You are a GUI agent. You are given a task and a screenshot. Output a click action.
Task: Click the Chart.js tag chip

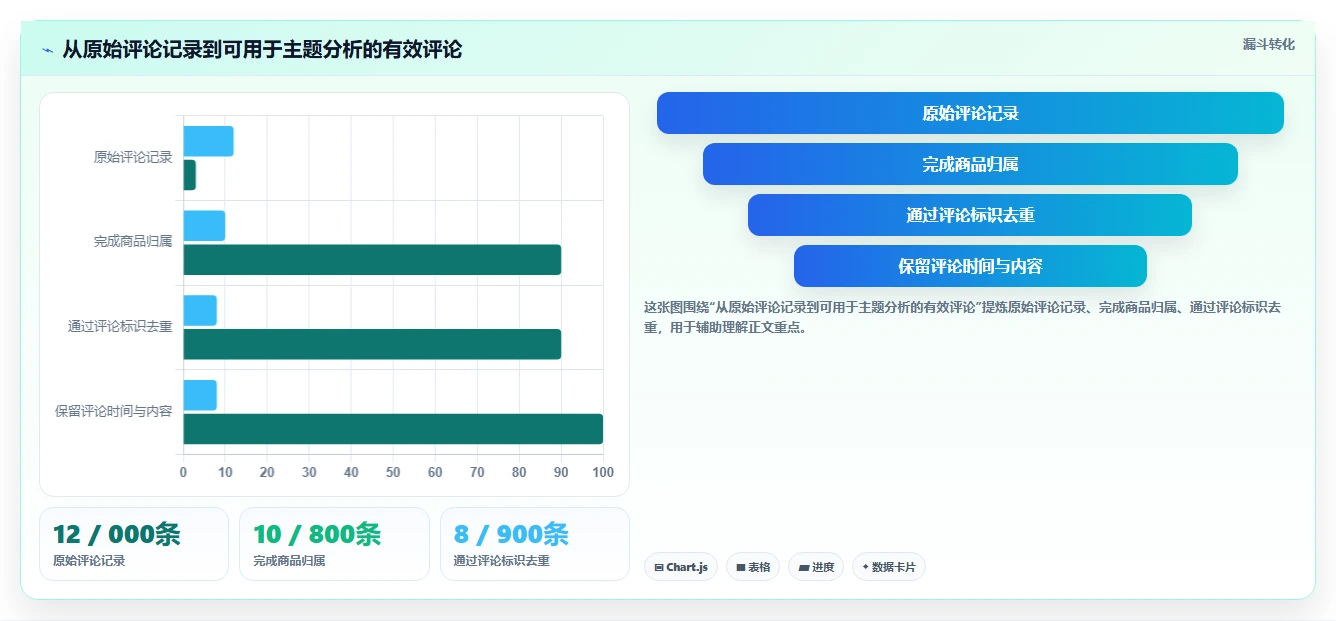681,567
